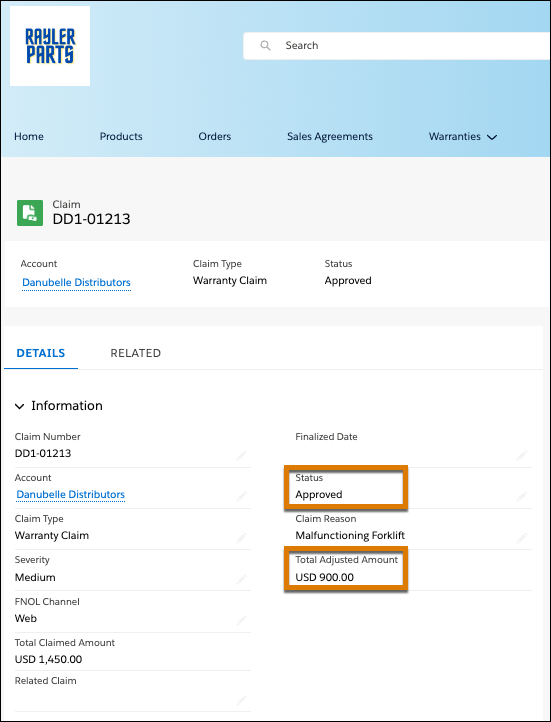Click Severity value Medium
The height and width of the screenshot is (722, 551).
[35, 577]
